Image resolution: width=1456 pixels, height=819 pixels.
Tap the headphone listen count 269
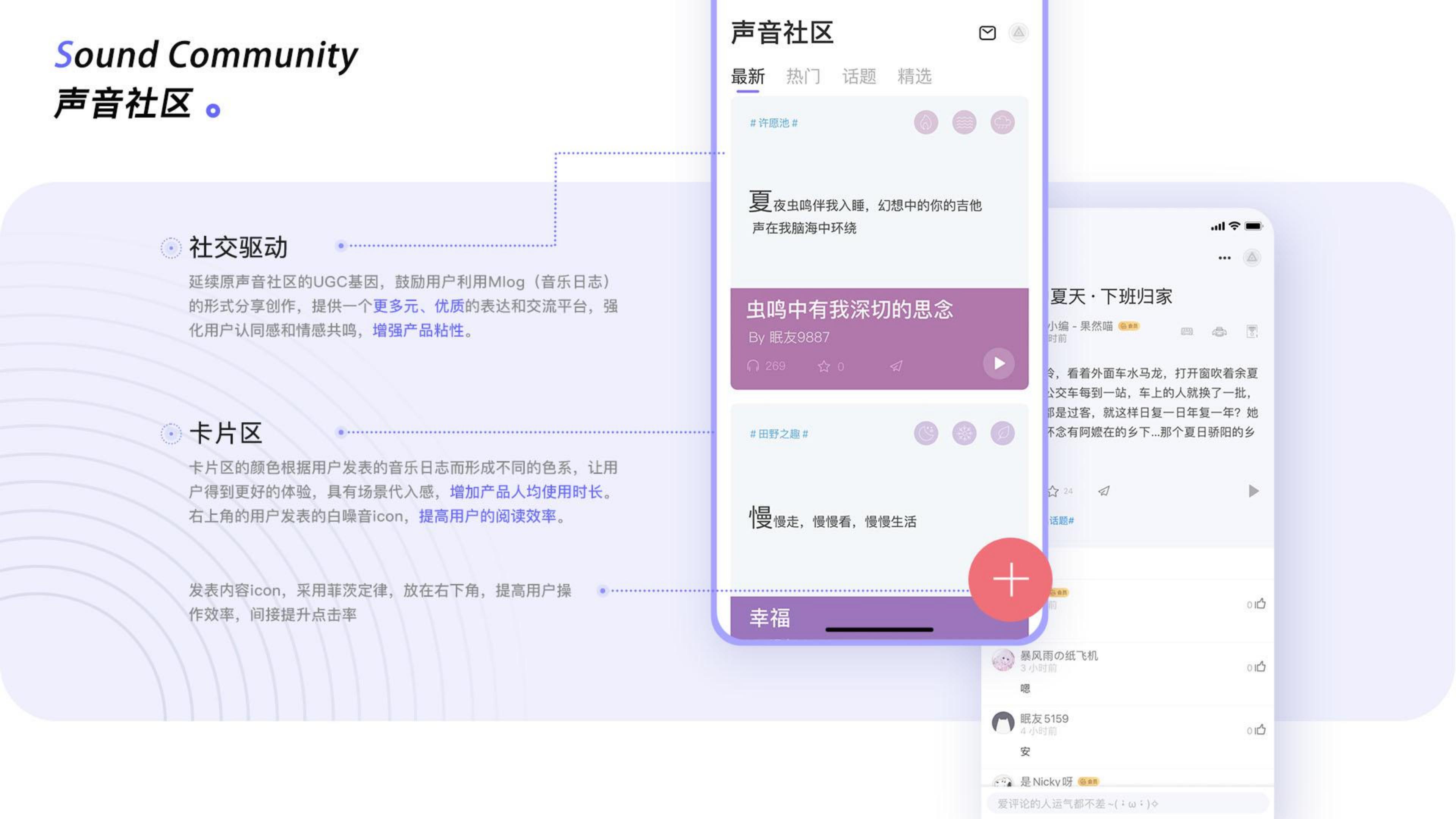(766, 366)
